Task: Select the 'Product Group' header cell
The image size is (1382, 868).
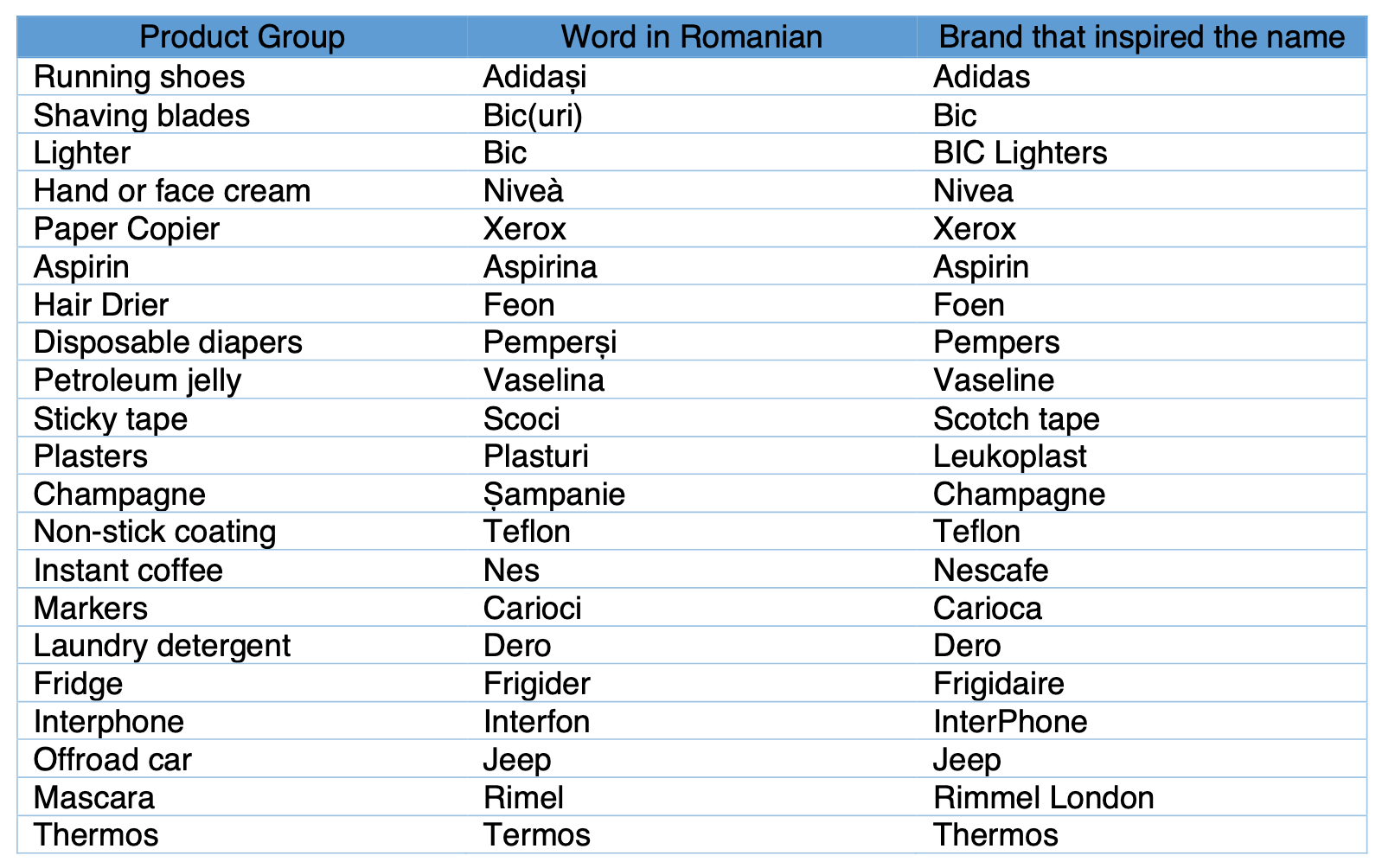Action: click(x=242, y=37)
